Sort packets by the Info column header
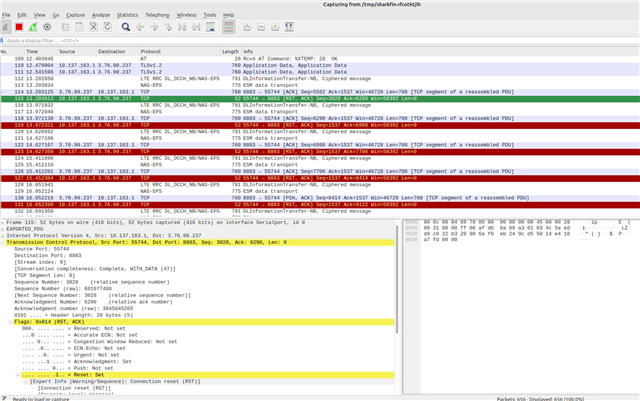 click(441, 51)
